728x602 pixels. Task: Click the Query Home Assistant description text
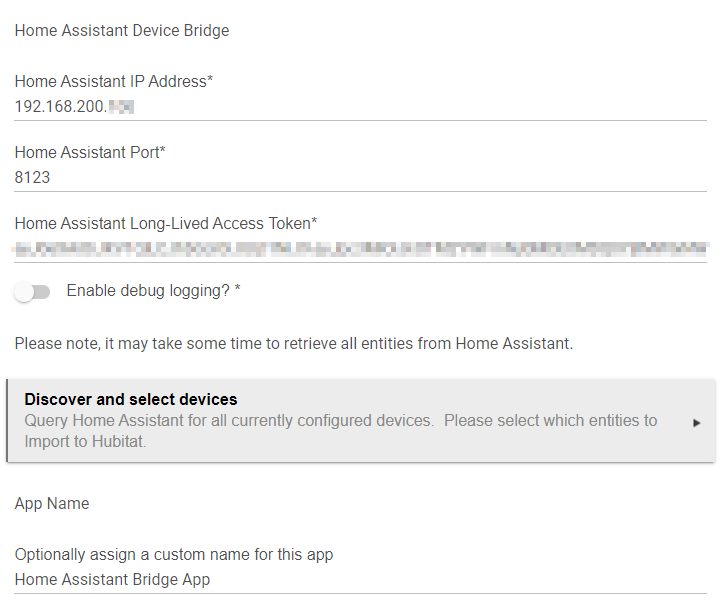pyautogui.click(x=229, y=421)
